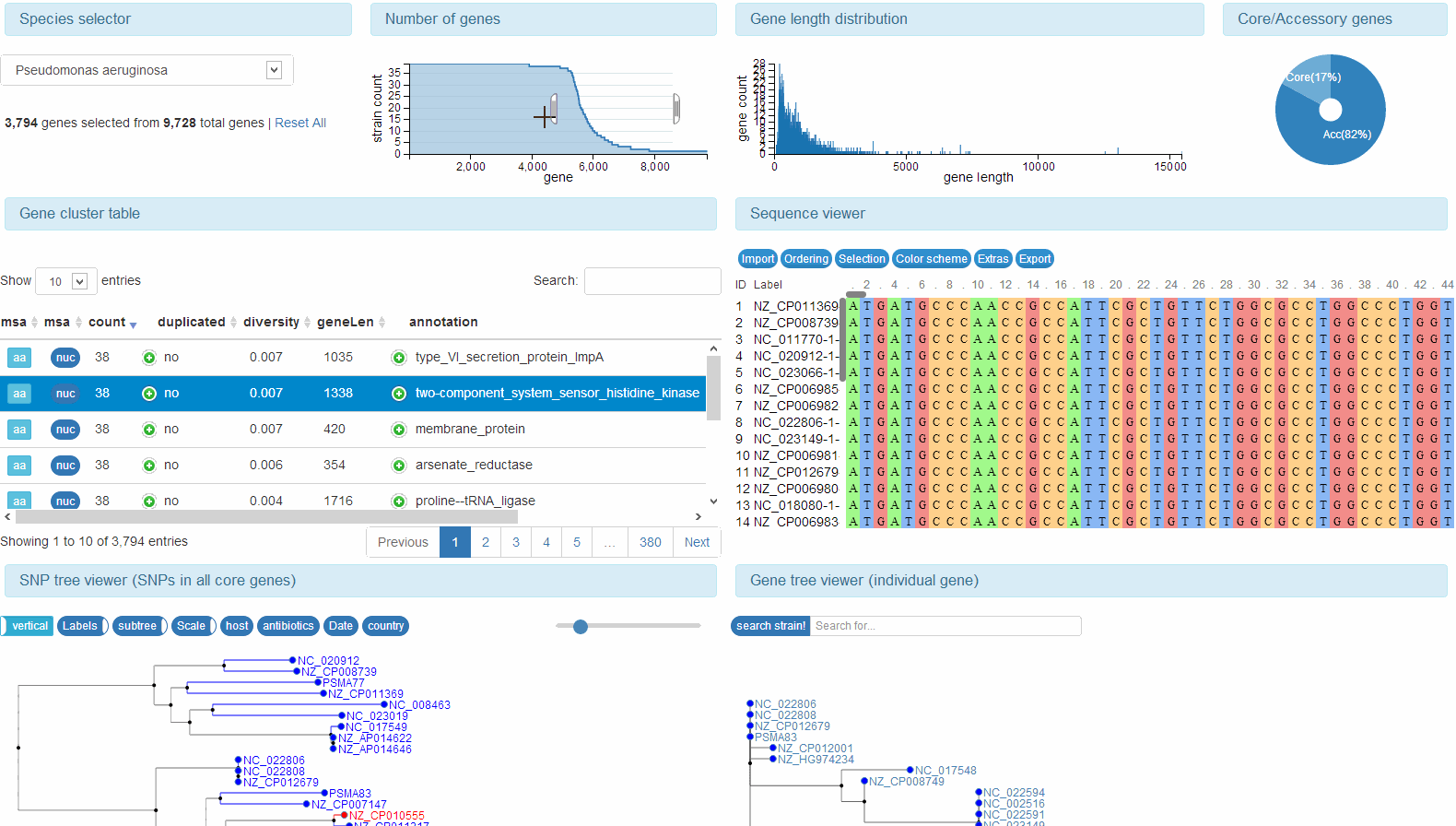Screen dimensions: 1456x826
Task: Select NZ_CP010555 leaf in SNP tree
Action: pyautogui.click(x=387, y=816)
